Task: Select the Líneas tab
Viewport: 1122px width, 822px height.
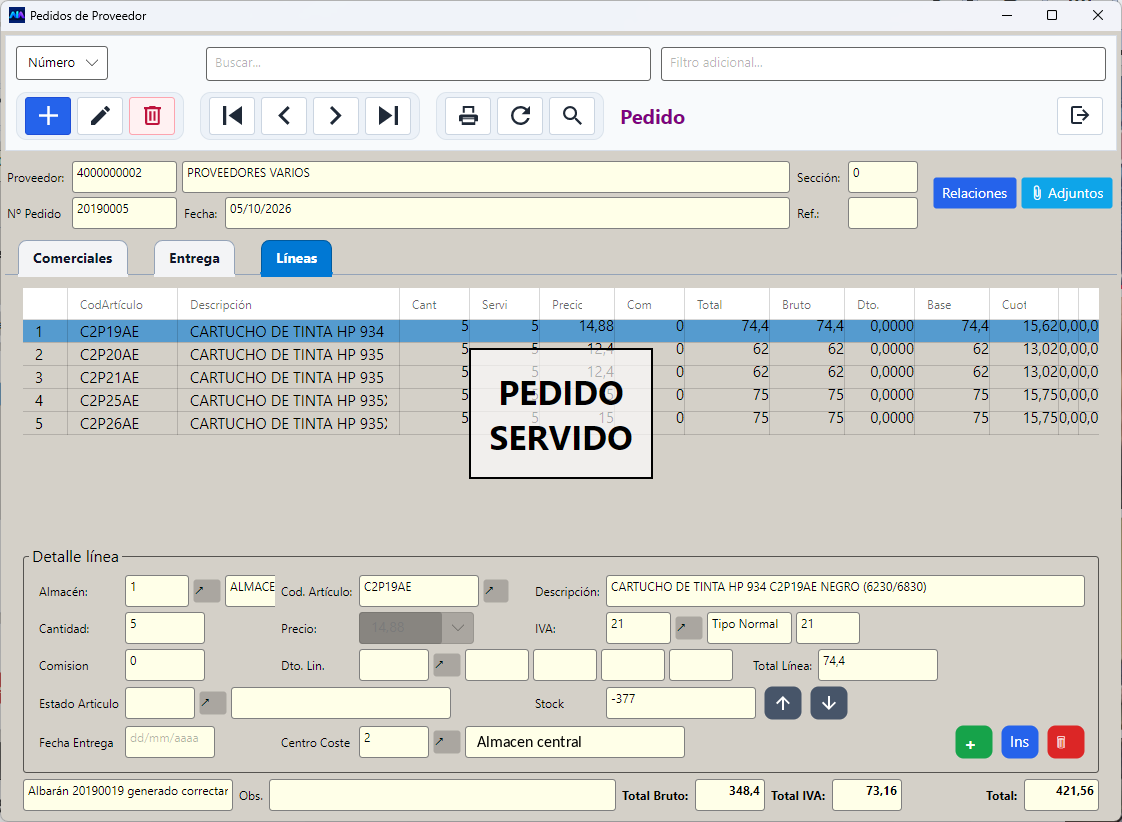Action: [296, 258]
